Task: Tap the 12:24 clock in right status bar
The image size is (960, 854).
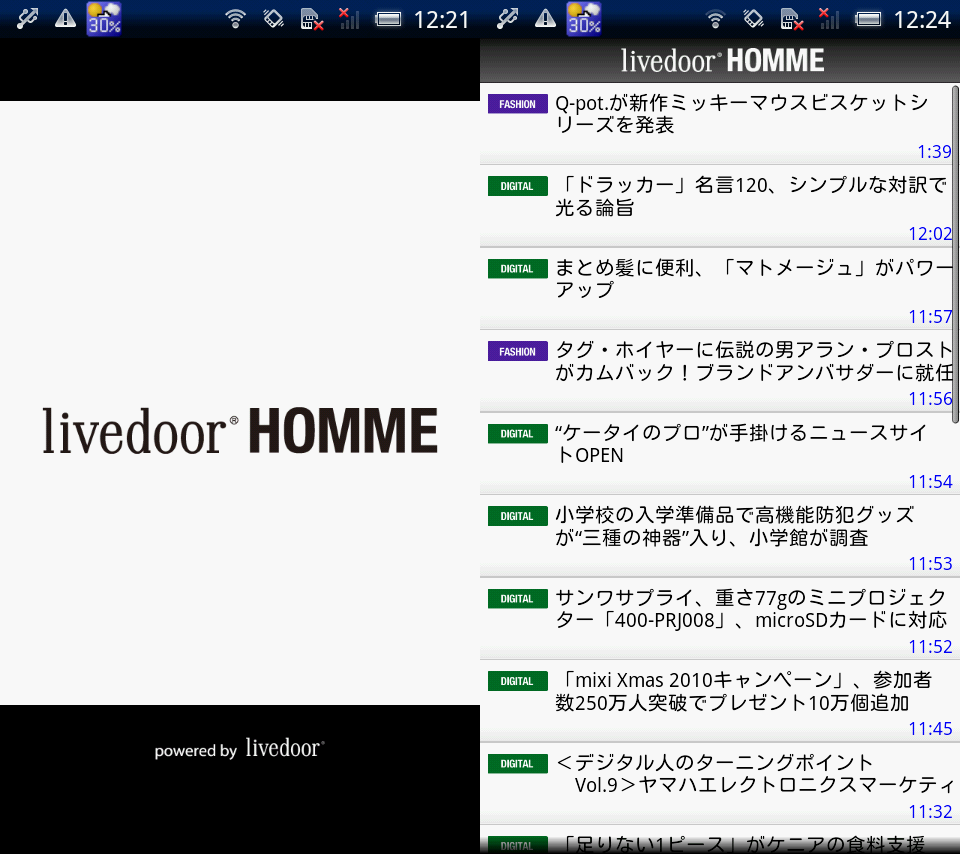Action: (x=921, y=20)
